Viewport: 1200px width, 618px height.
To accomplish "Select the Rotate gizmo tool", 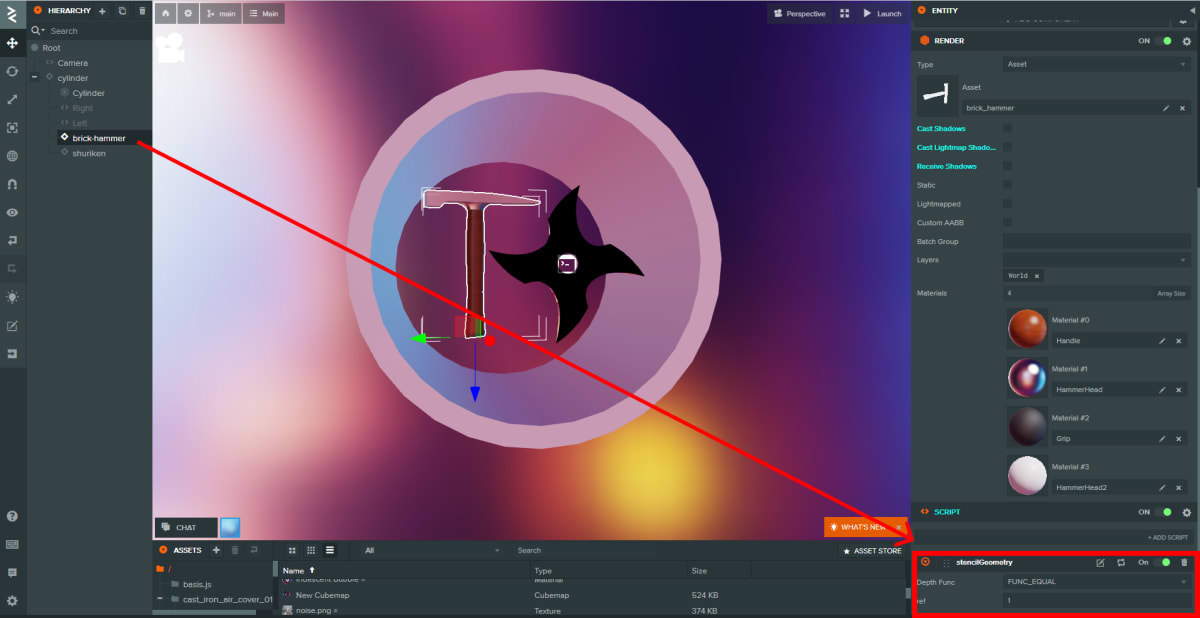I will point(12,71).
